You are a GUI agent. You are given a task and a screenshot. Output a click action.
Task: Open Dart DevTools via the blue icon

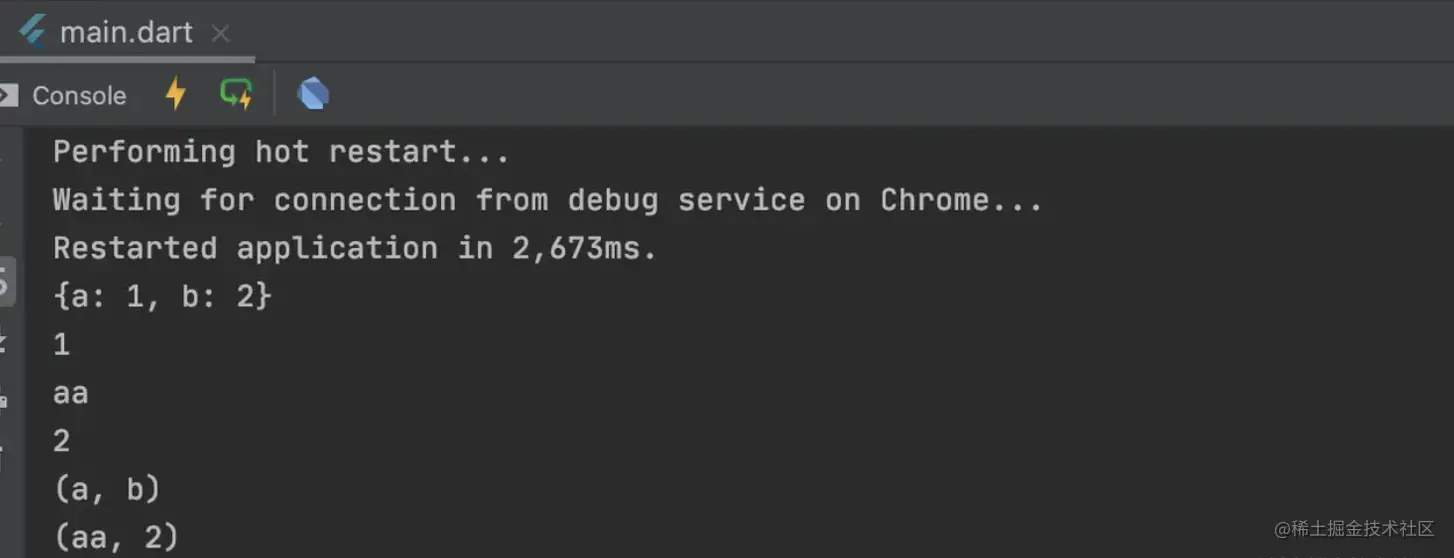point(313,94)
